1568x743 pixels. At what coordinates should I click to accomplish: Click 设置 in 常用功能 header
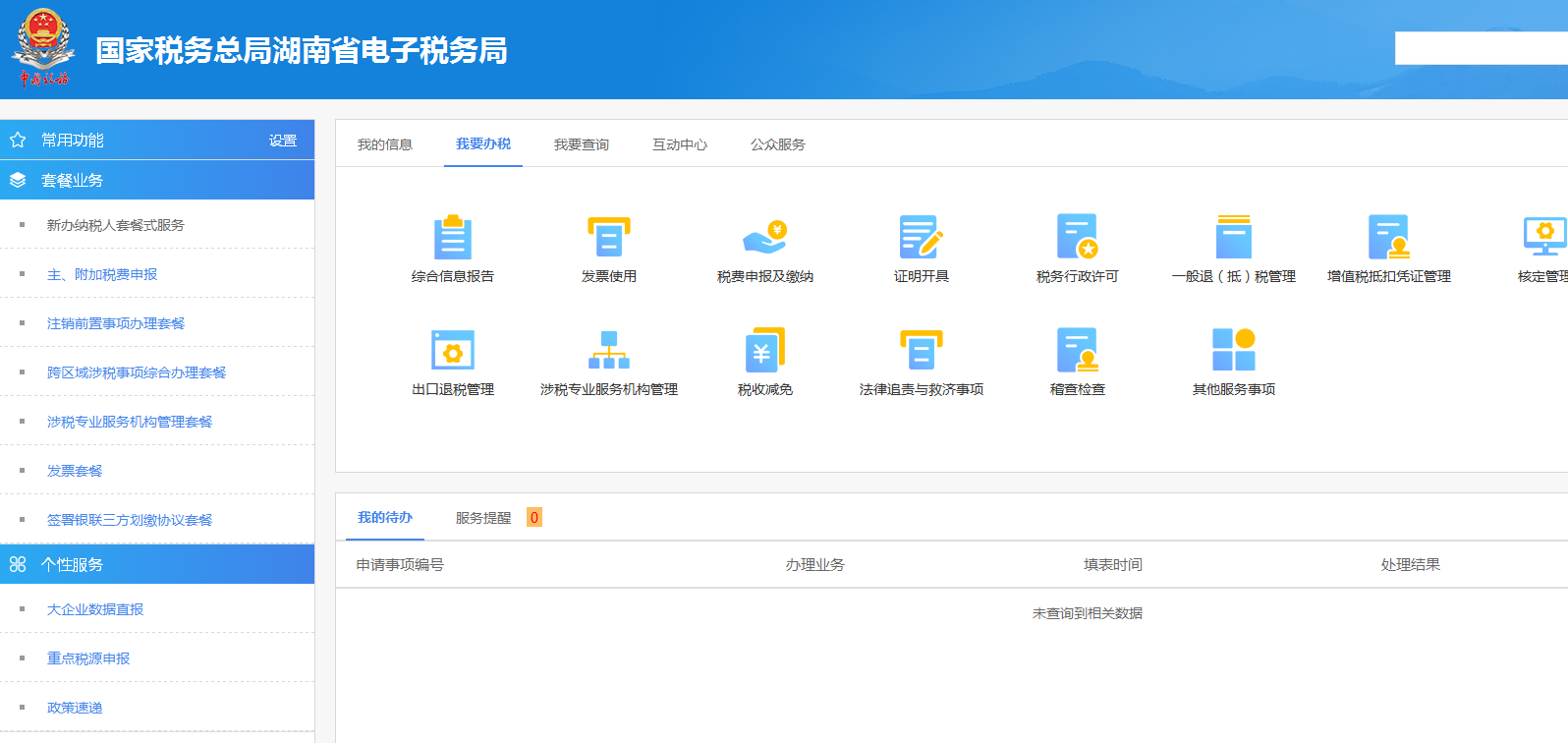283,141
